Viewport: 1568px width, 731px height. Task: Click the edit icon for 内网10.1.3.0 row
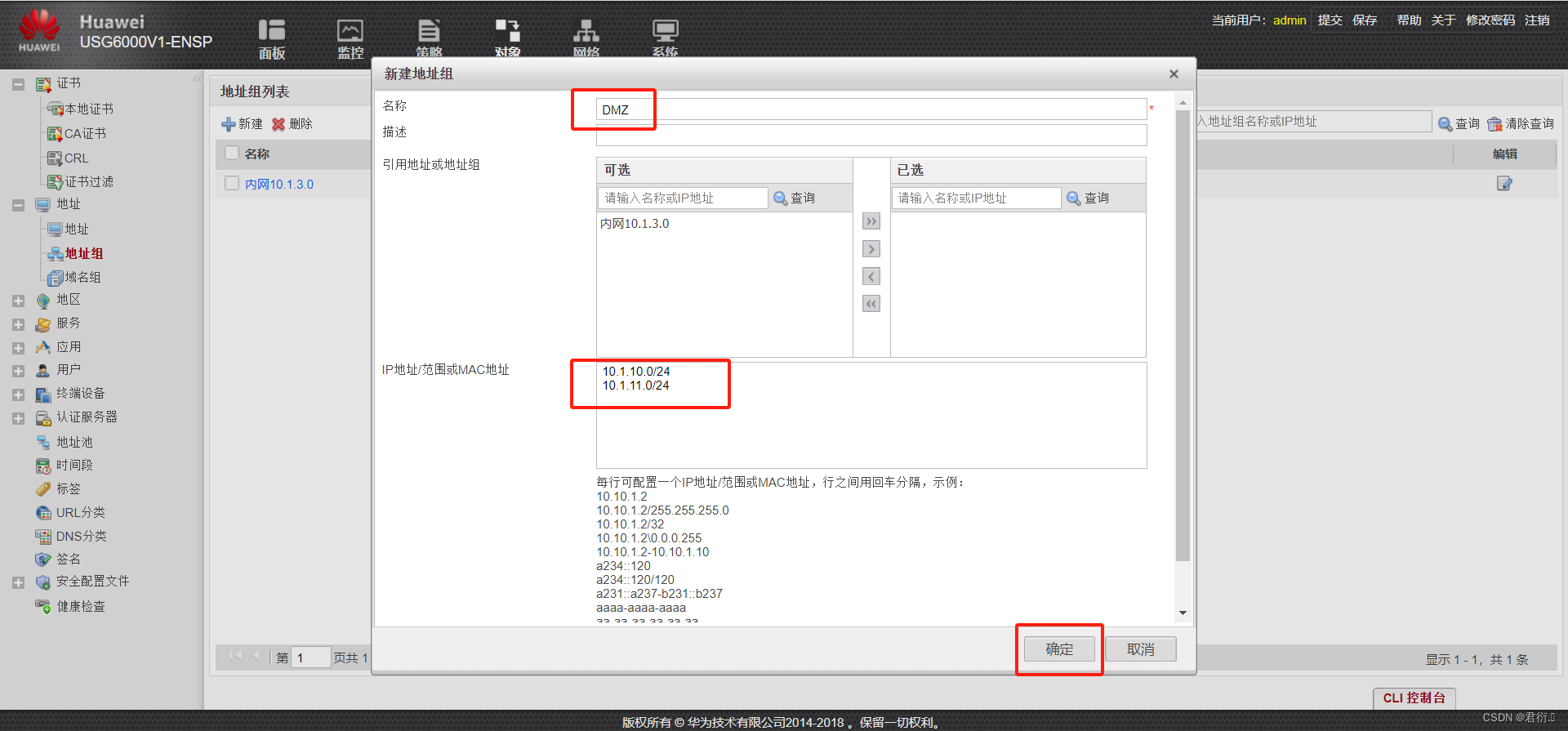pos(1504,184)
